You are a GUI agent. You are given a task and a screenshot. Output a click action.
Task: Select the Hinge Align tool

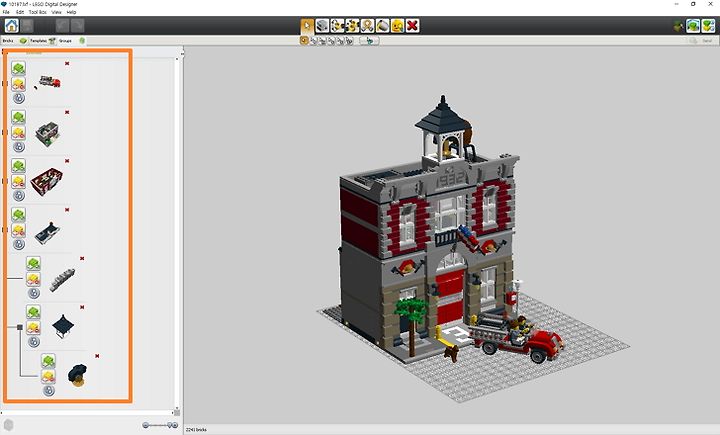353,26
